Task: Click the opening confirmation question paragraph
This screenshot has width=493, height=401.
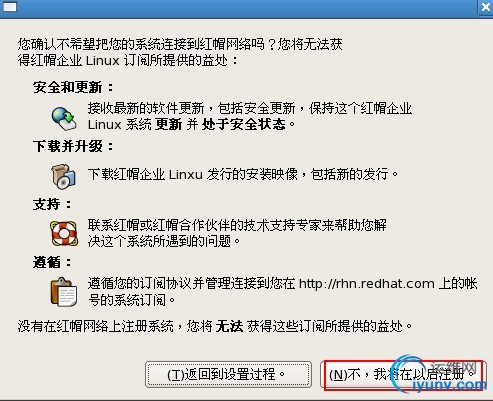Action: click(x=180, y=52)
